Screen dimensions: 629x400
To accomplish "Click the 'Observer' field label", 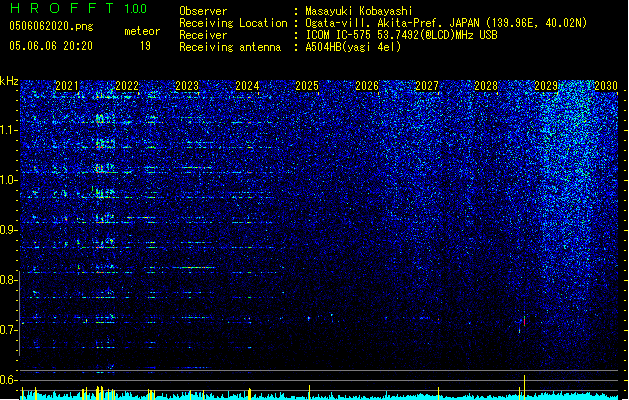I will coord(203,11).
